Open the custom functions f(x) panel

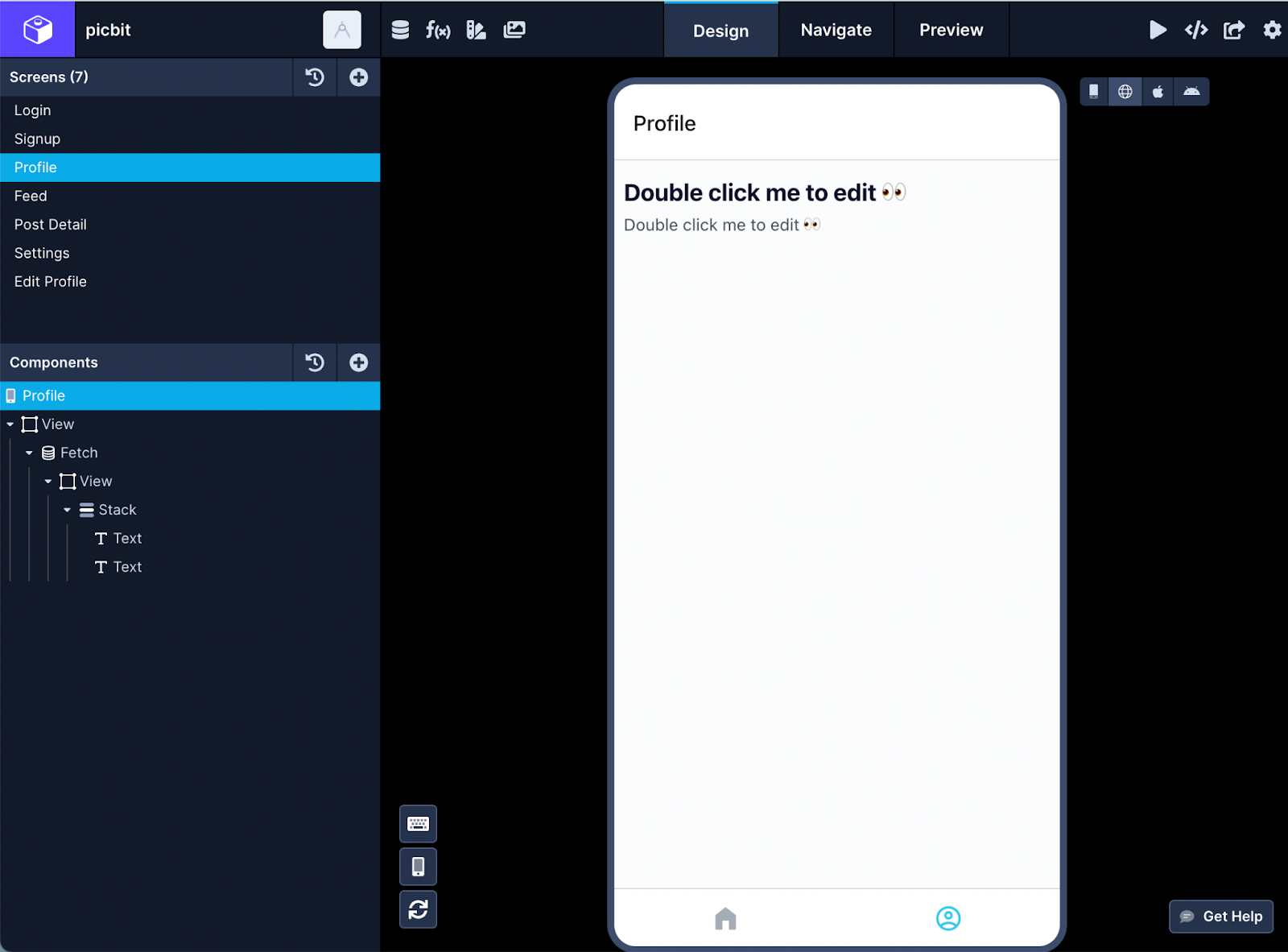coord(439,29)
